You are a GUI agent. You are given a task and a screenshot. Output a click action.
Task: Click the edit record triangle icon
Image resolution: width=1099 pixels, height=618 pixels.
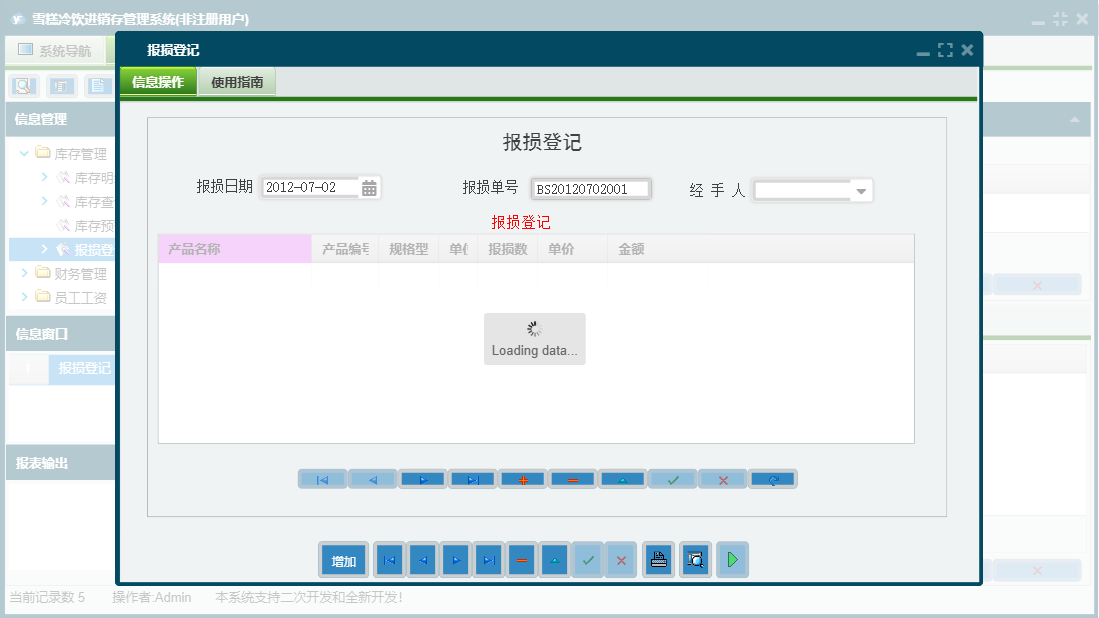click(622, 479)
